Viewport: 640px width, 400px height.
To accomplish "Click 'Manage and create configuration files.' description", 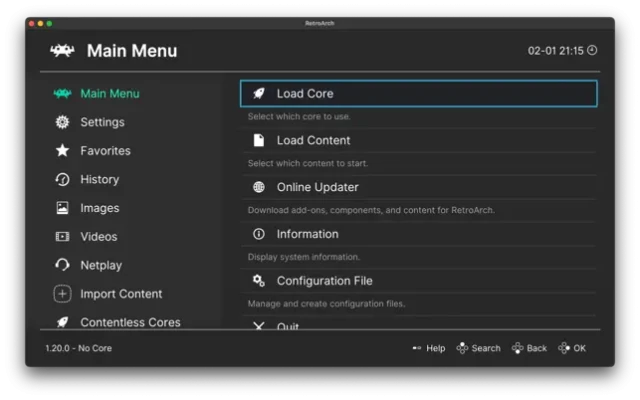I will [x=326, y=304].
